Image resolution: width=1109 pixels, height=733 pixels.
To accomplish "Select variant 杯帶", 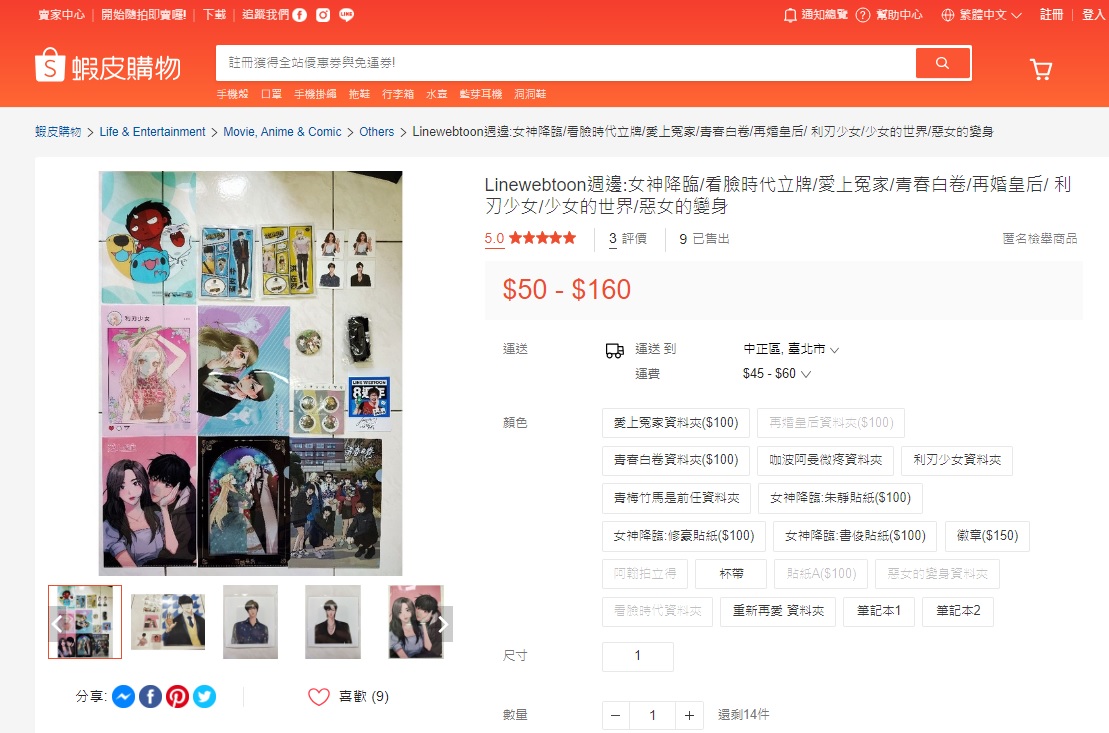I will tap(731, 573).
